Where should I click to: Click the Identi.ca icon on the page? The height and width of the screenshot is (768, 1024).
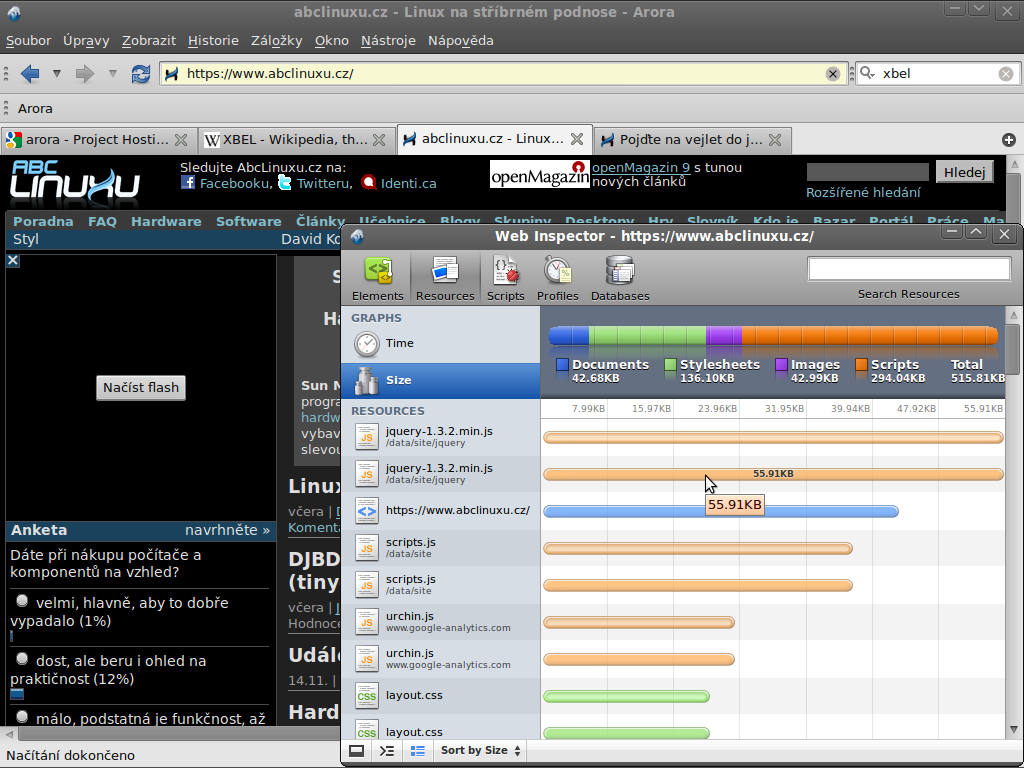369,183
